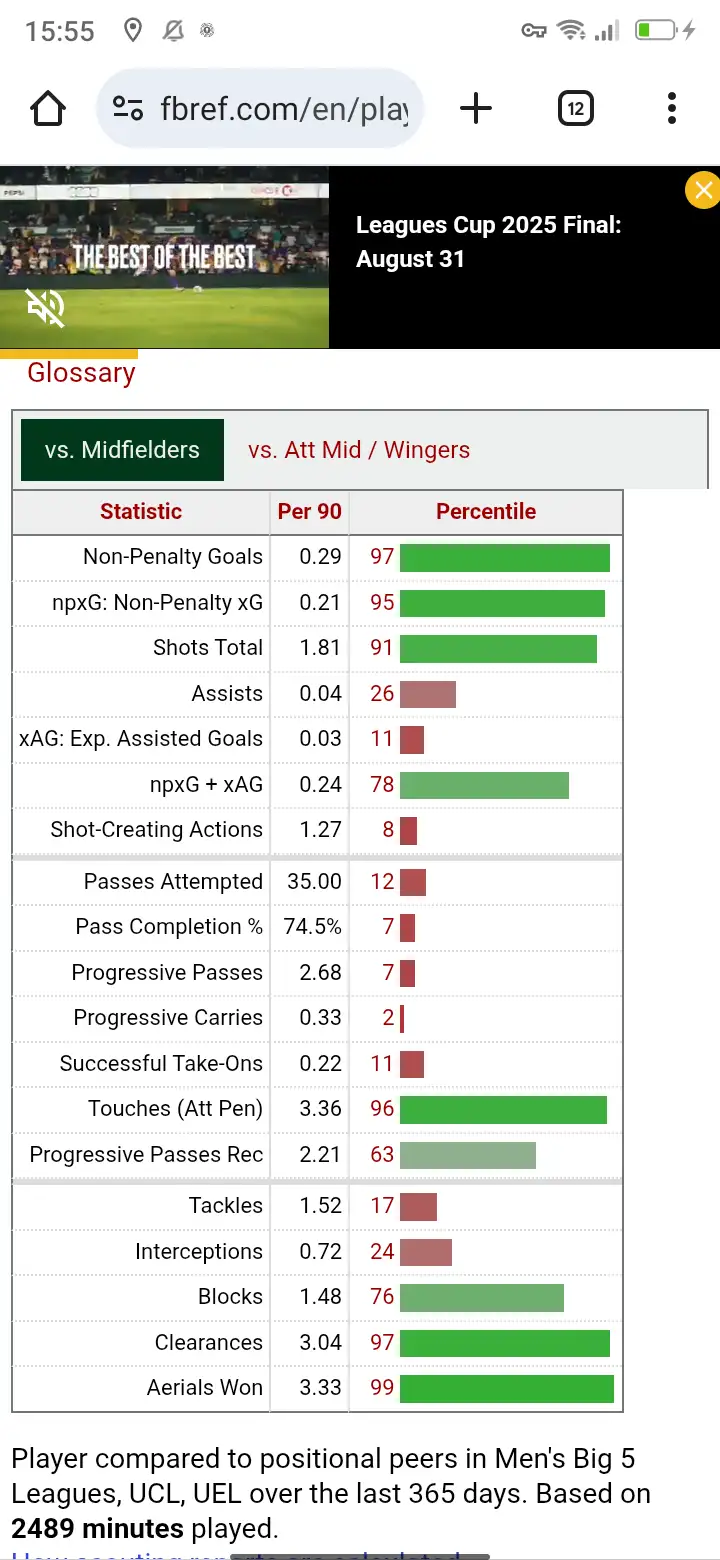Image resolution: width=720 pixels, height=1560 pixels.
Task: Tap the Leagues Cup 2025 Final ad text
Action: point(488,242)
